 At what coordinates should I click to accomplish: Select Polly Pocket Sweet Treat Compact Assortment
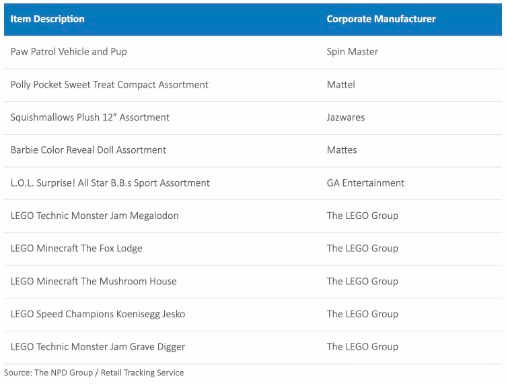pos(109,84)
